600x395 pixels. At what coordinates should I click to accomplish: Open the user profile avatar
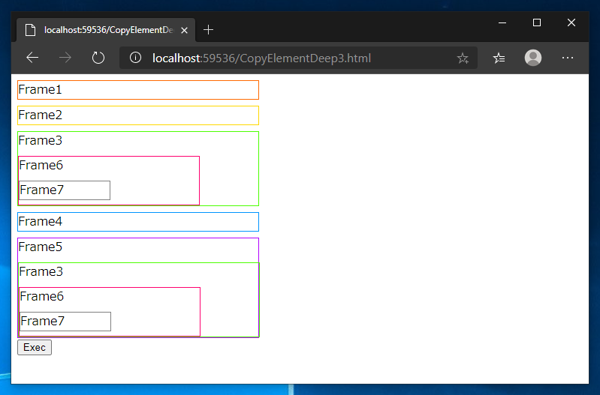[533, 58]
